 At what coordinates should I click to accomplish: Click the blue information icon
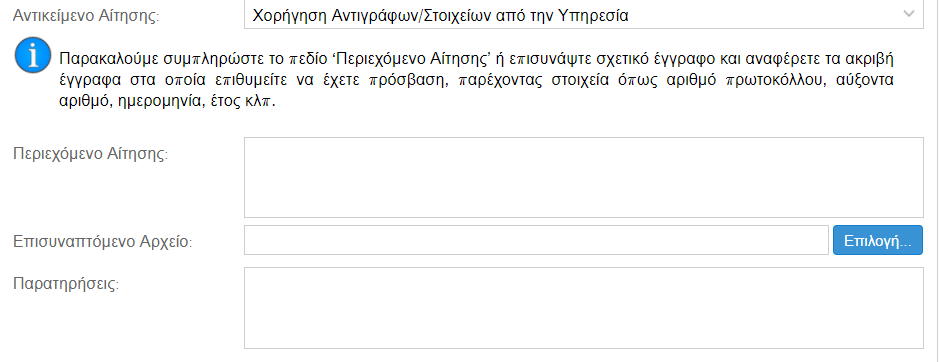[33, 55]
